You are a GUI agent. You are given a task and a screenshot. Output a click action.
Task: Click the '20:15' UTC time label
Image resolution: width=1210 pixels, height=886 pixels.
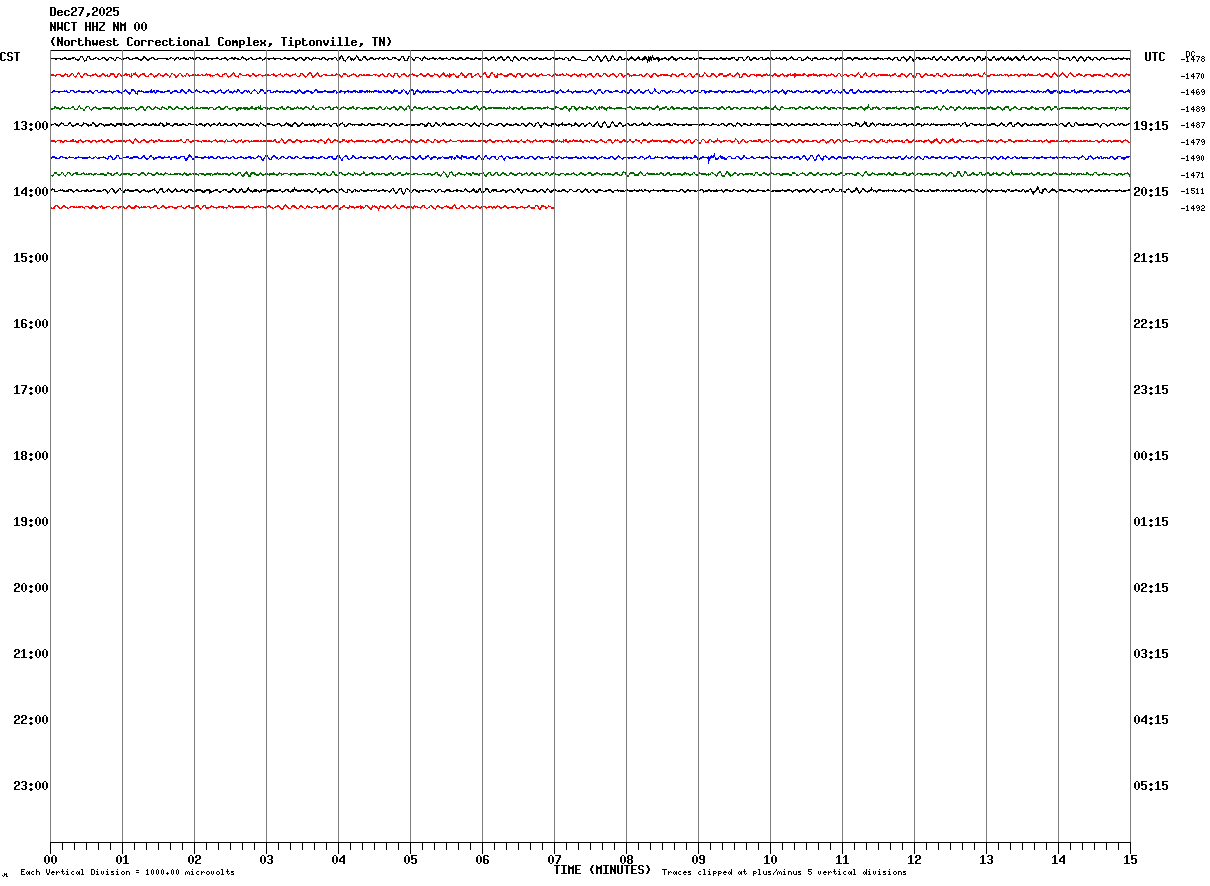tap(1151, 192)
